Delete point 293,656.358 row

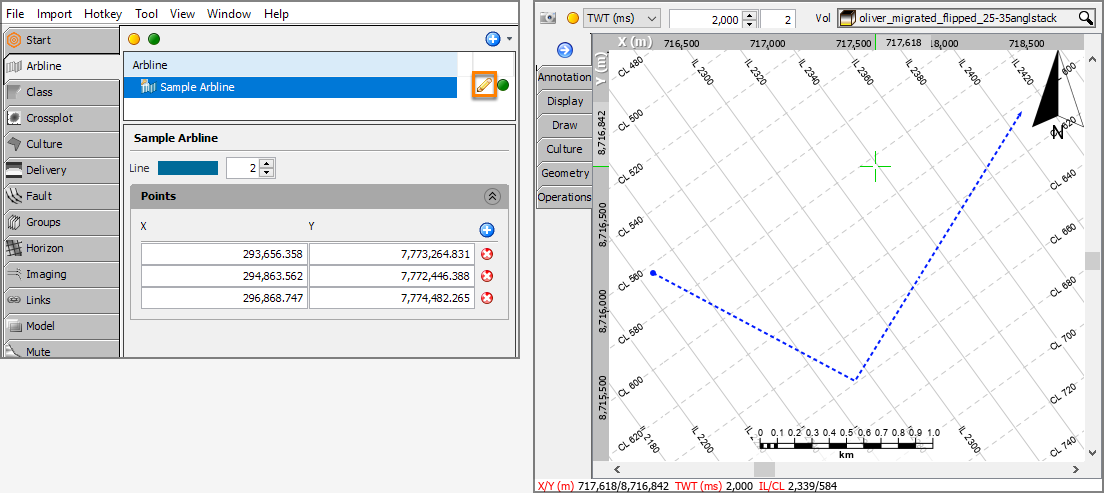pyautogui.click(x=487, y=254)
